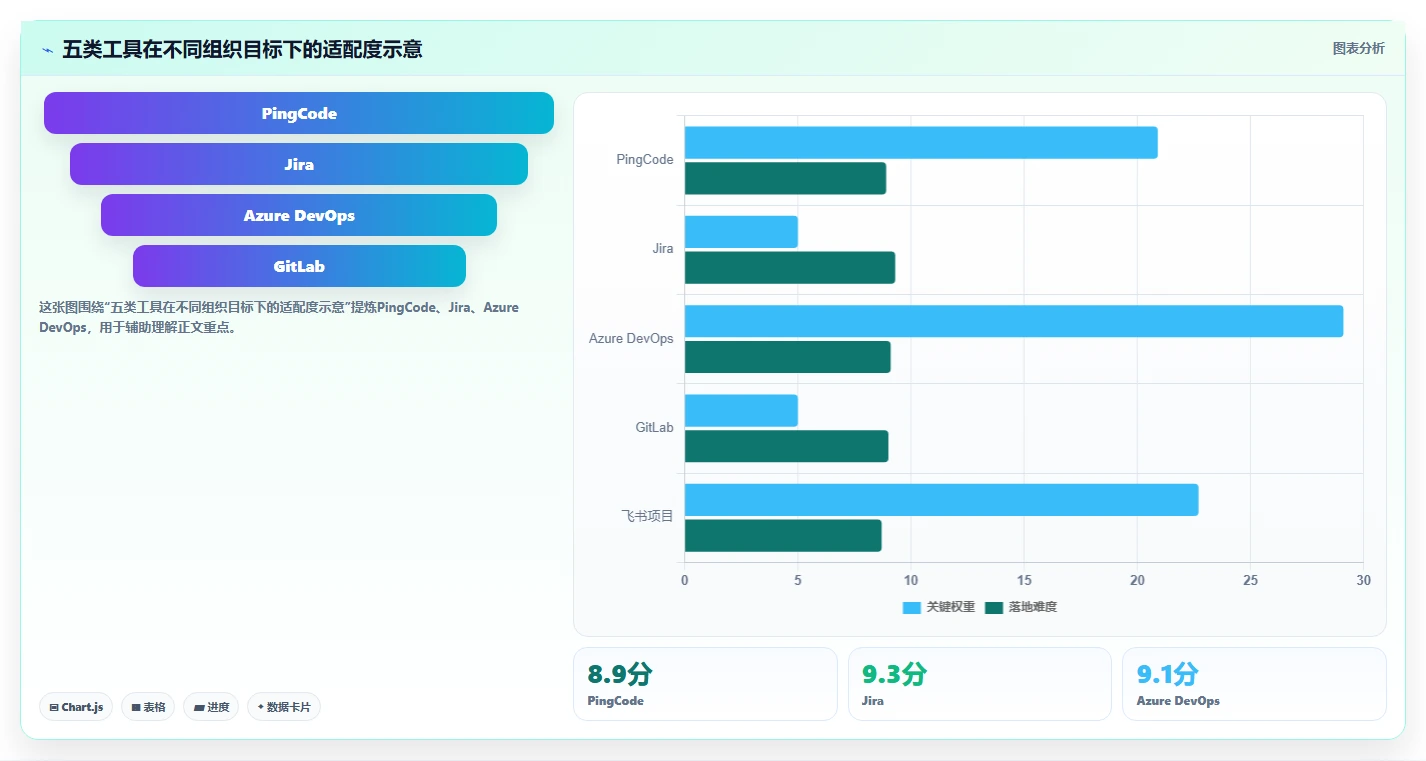
Task: Click the Chart.js tag chip
Action: (77, 707)
